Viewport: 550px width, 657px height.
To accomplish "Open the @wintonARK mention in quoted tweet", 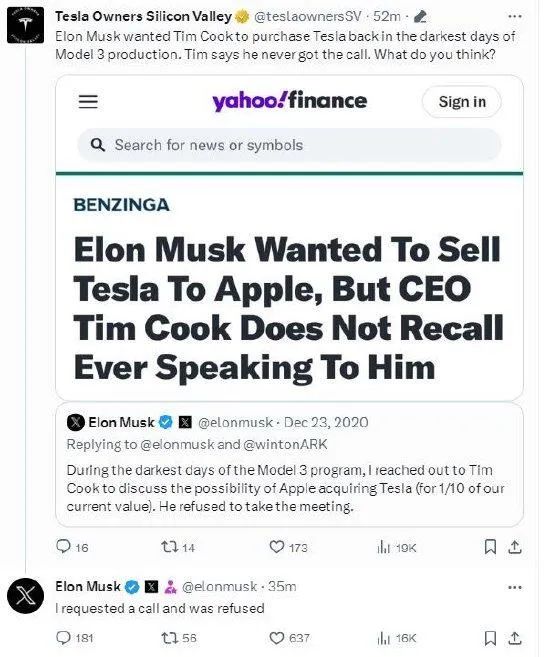I will [x=285, y=444].
